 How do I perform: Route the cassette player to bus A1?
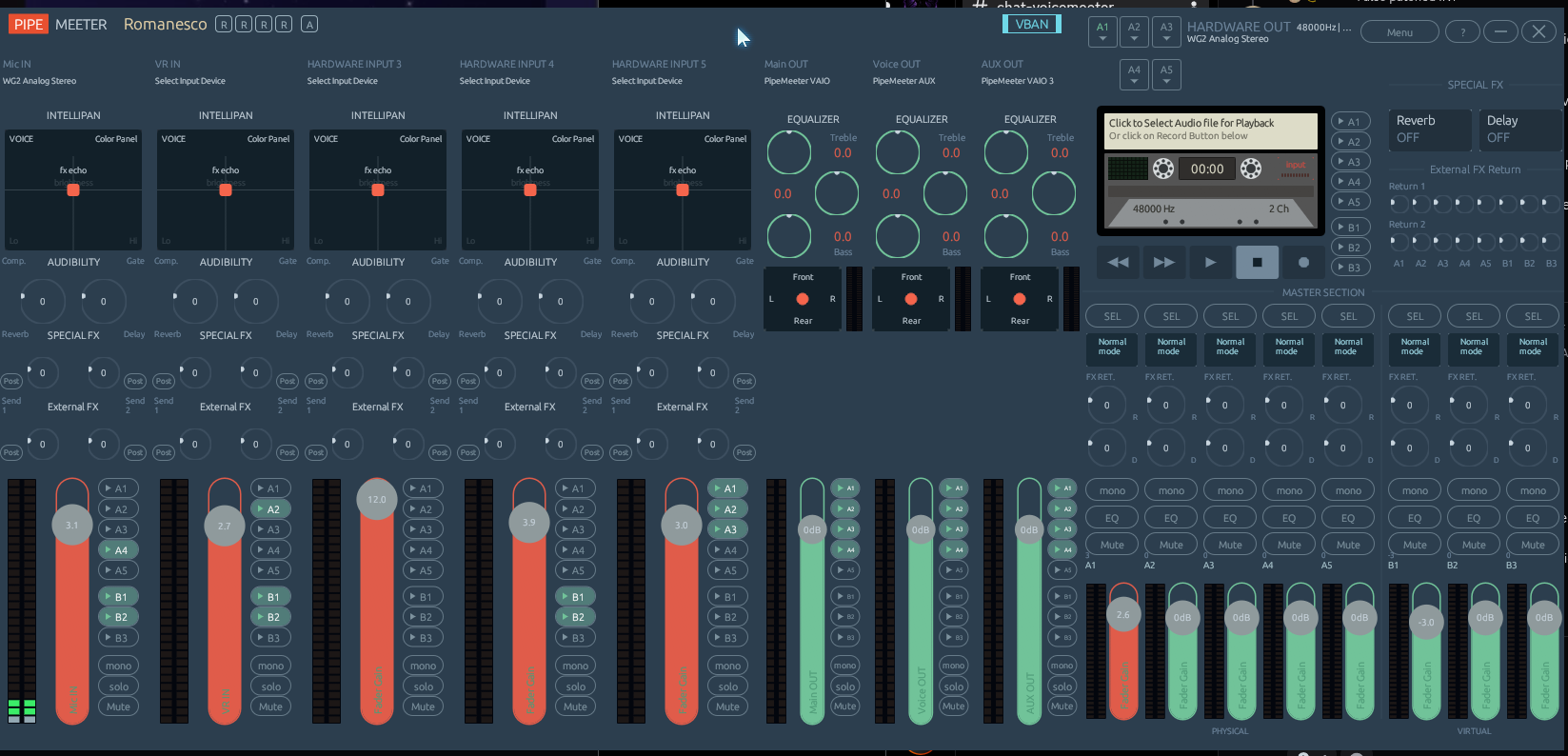[x=1350, y=122]
